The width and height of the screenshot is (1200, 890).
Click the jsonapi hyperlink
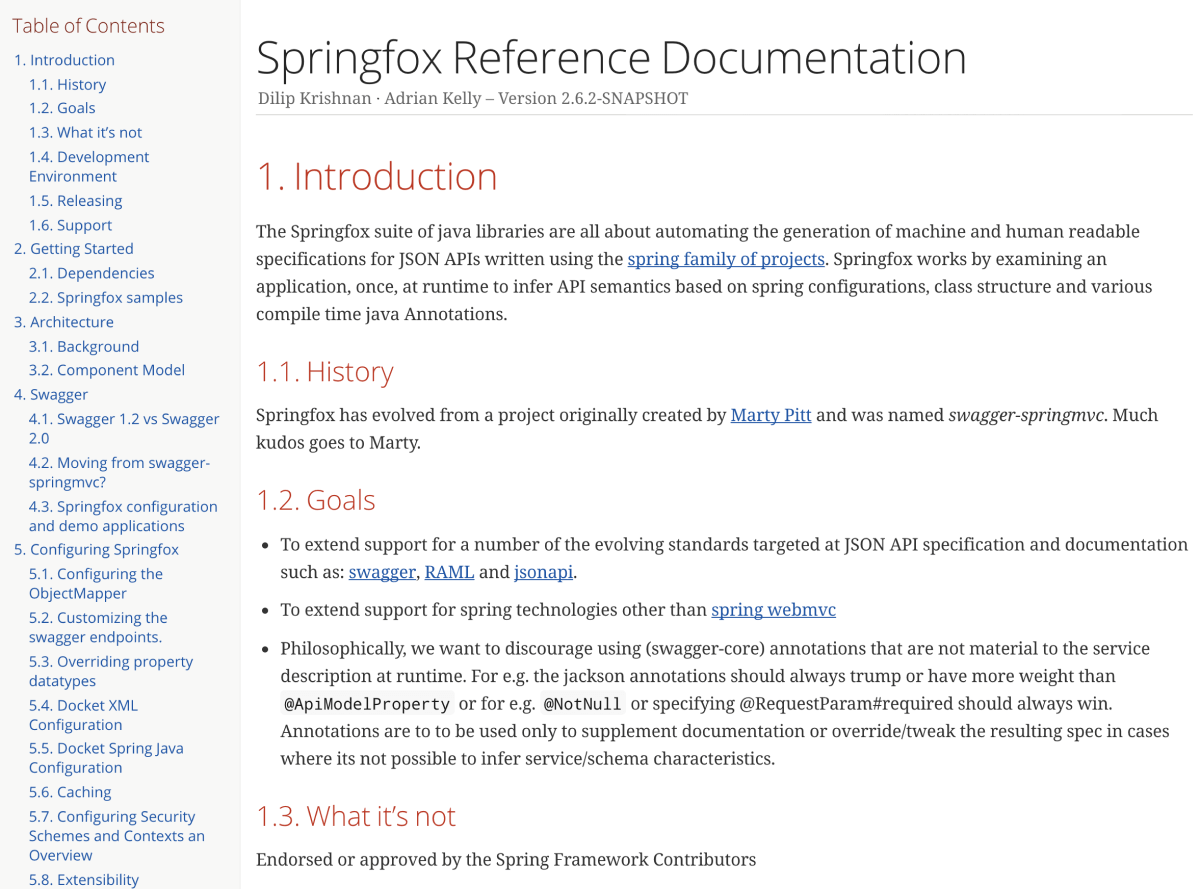tap(544, 573)
